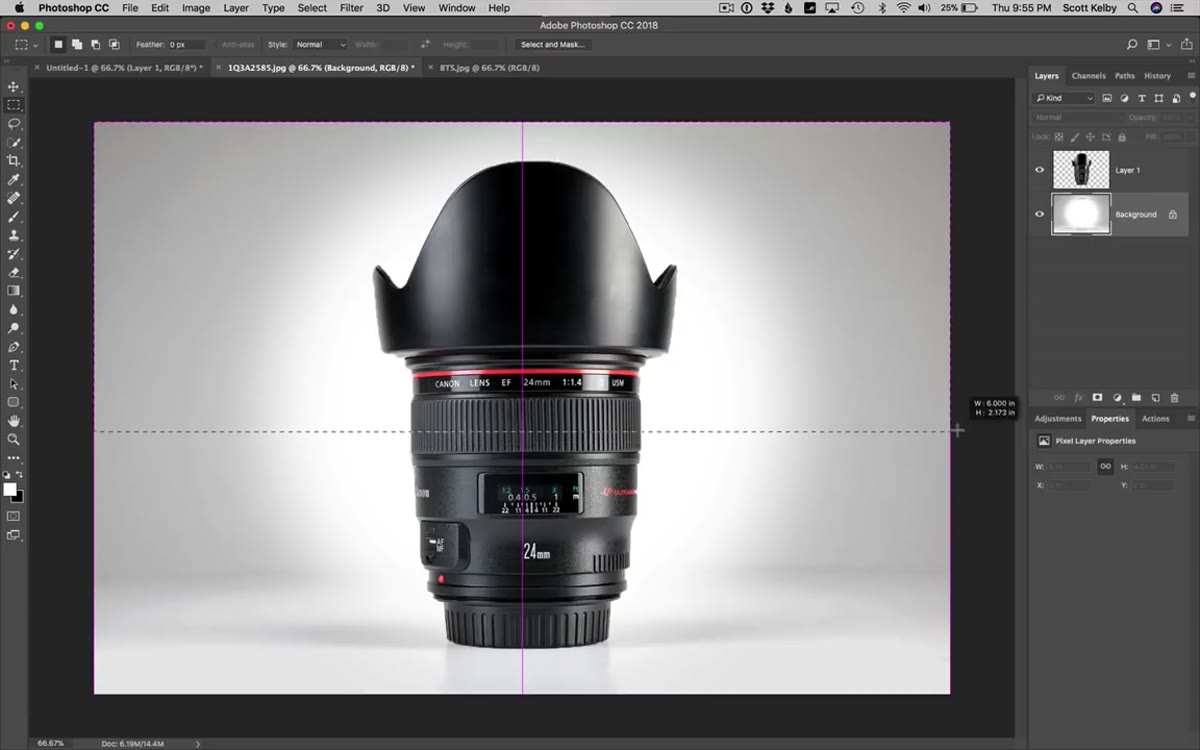Switch to the Channels tab

click(1088, 76)
